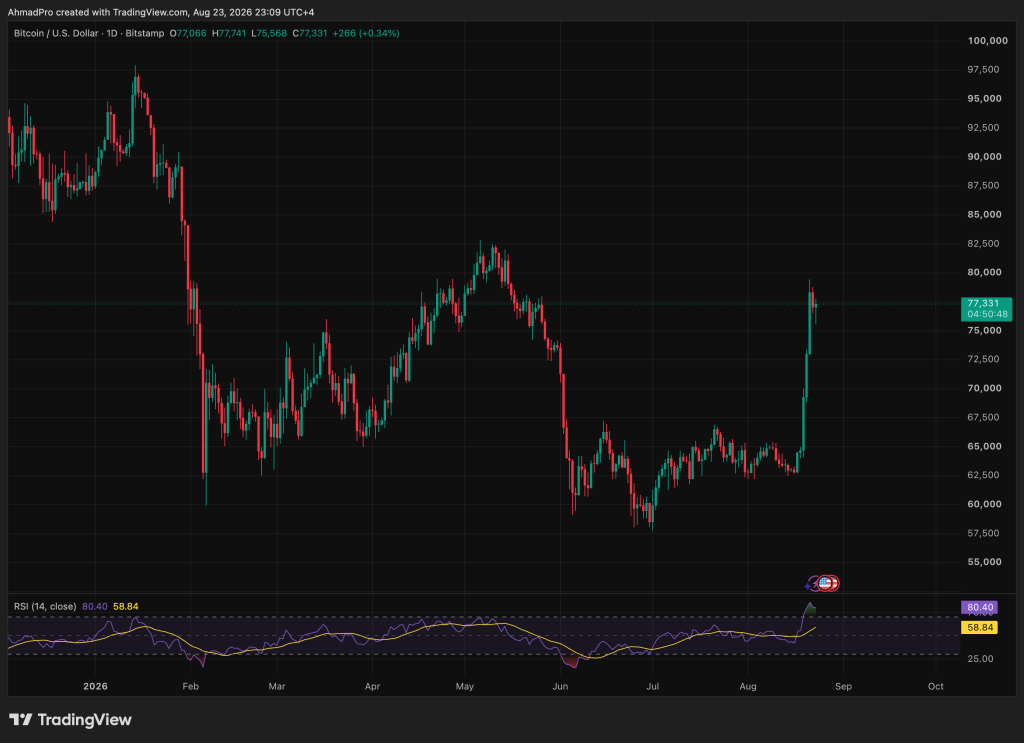Screen dimensions: 1024x743
Task: Click the Jun label on time axis
Action: coord(560,686)
